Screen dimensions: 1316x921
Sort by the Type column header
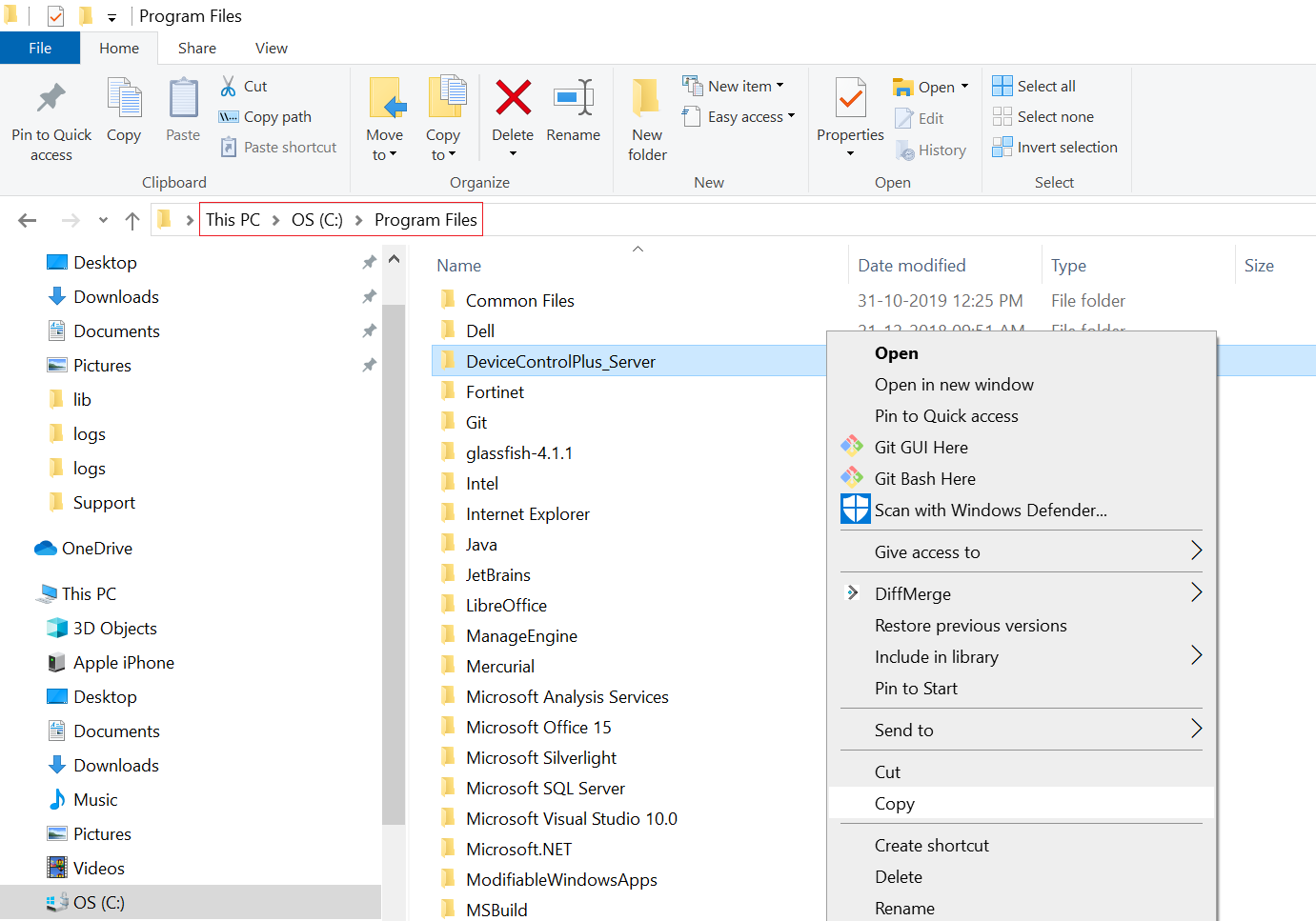(x=1068, y=265)
